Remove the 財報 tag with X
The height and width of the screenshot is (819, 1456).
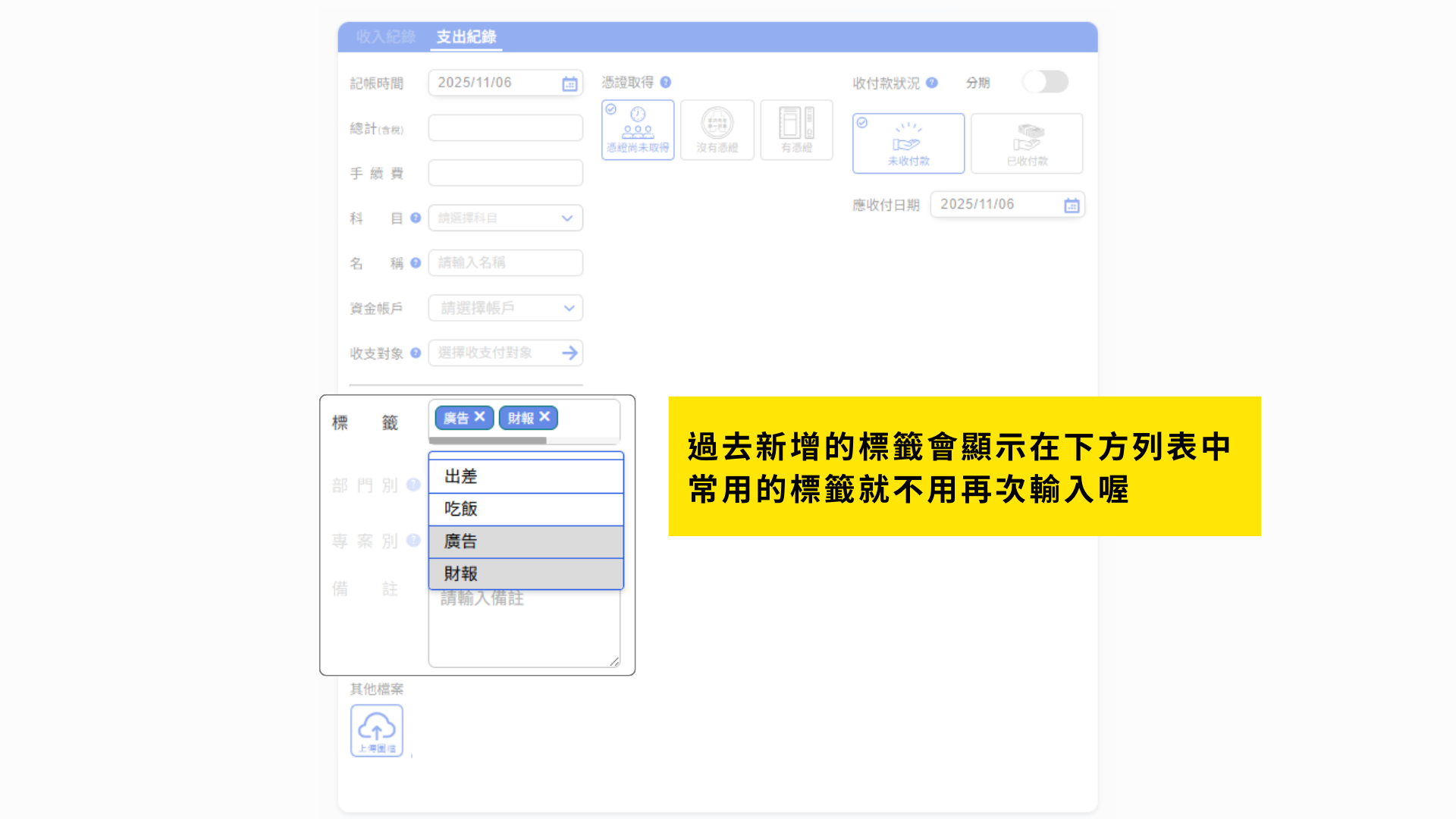(544, 417)
